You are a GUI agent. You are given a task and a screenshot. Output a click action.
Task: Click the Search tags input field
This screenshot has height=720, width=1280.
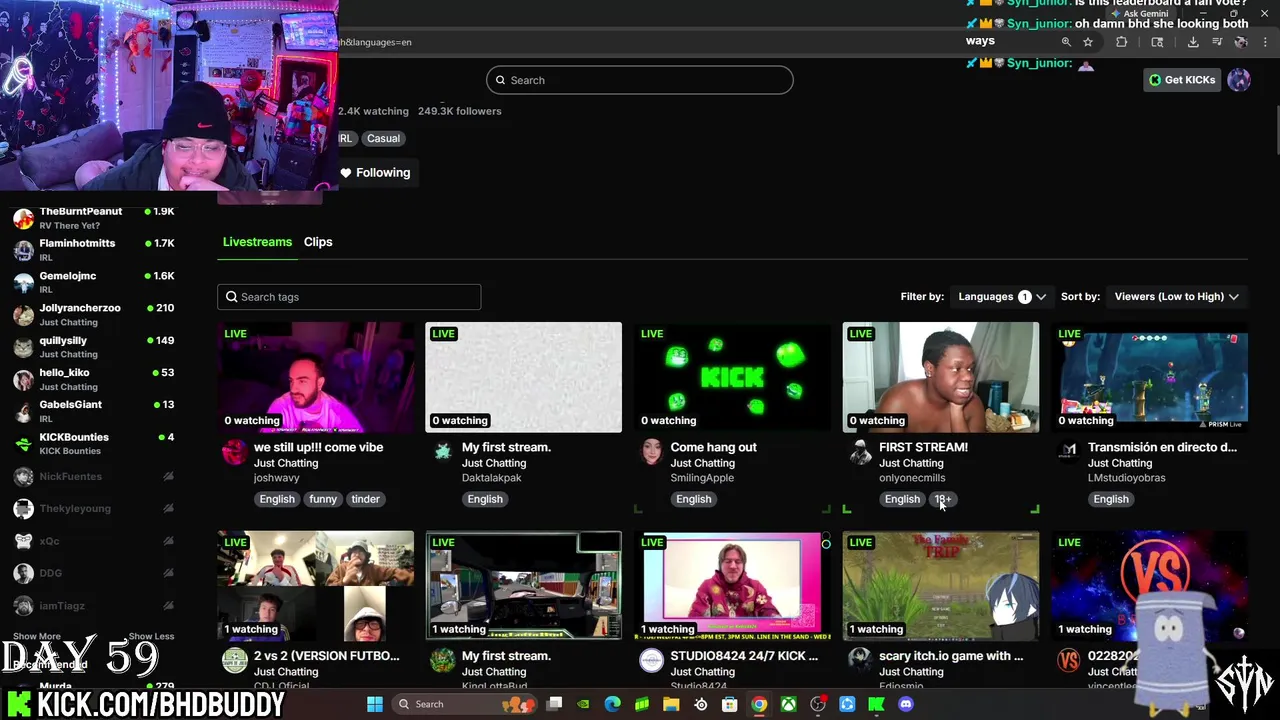click(349, 297)
